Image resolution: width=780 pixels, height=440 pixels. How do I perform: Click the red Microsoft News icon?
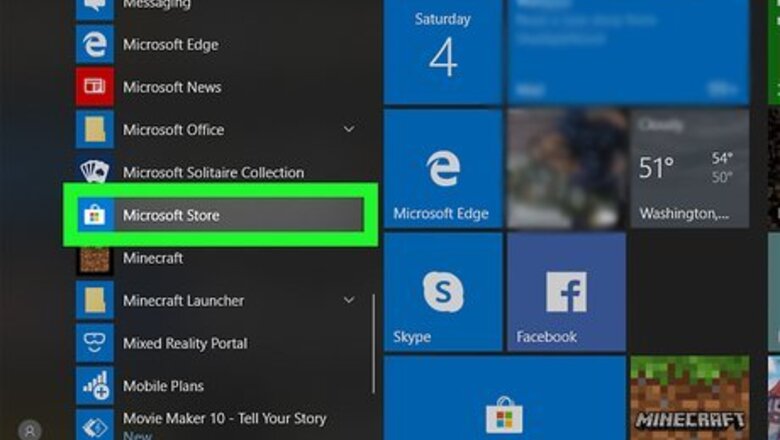95,88
